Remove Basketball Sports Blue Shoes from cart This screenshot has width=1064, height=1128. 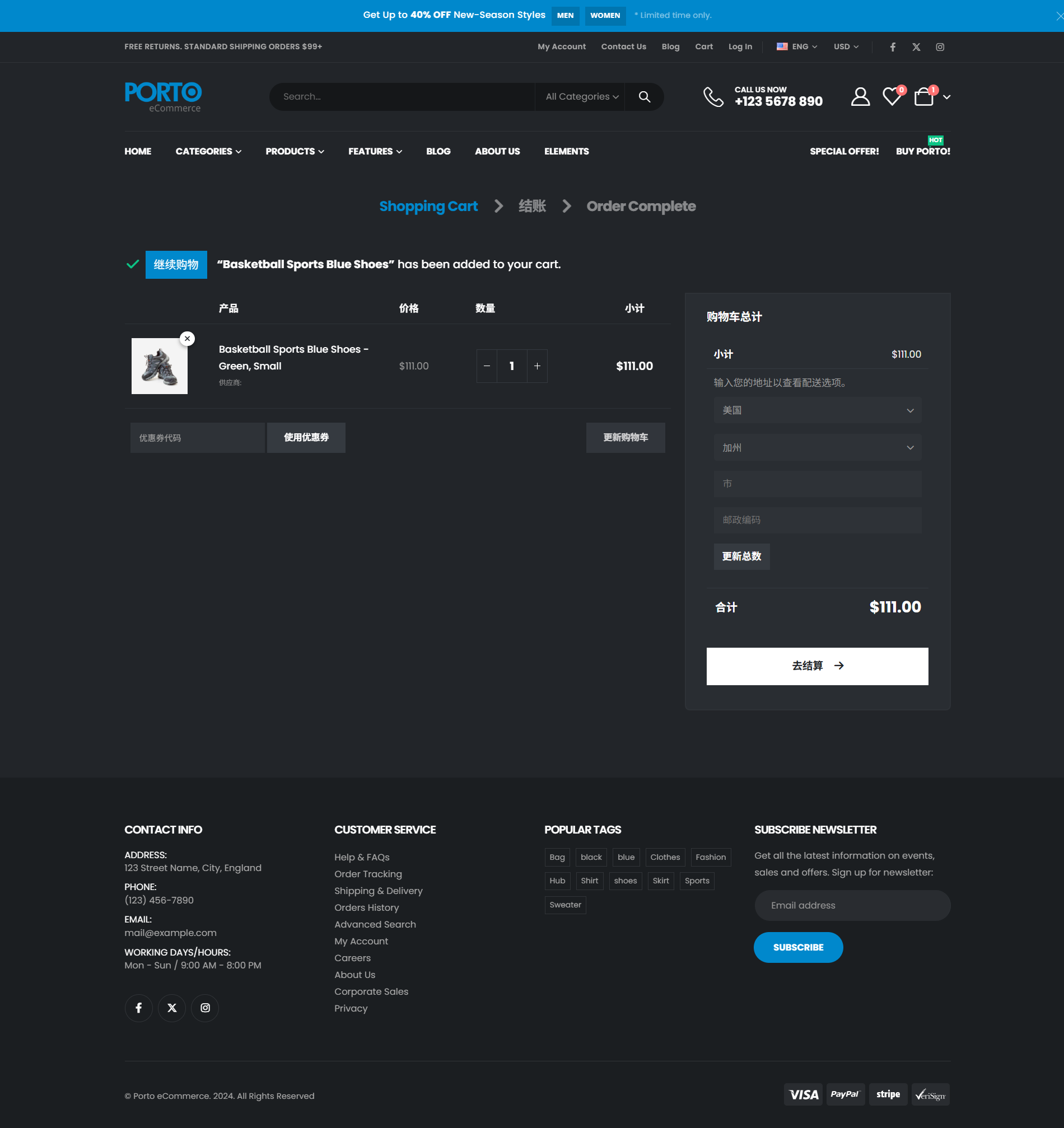pos(187,339)
